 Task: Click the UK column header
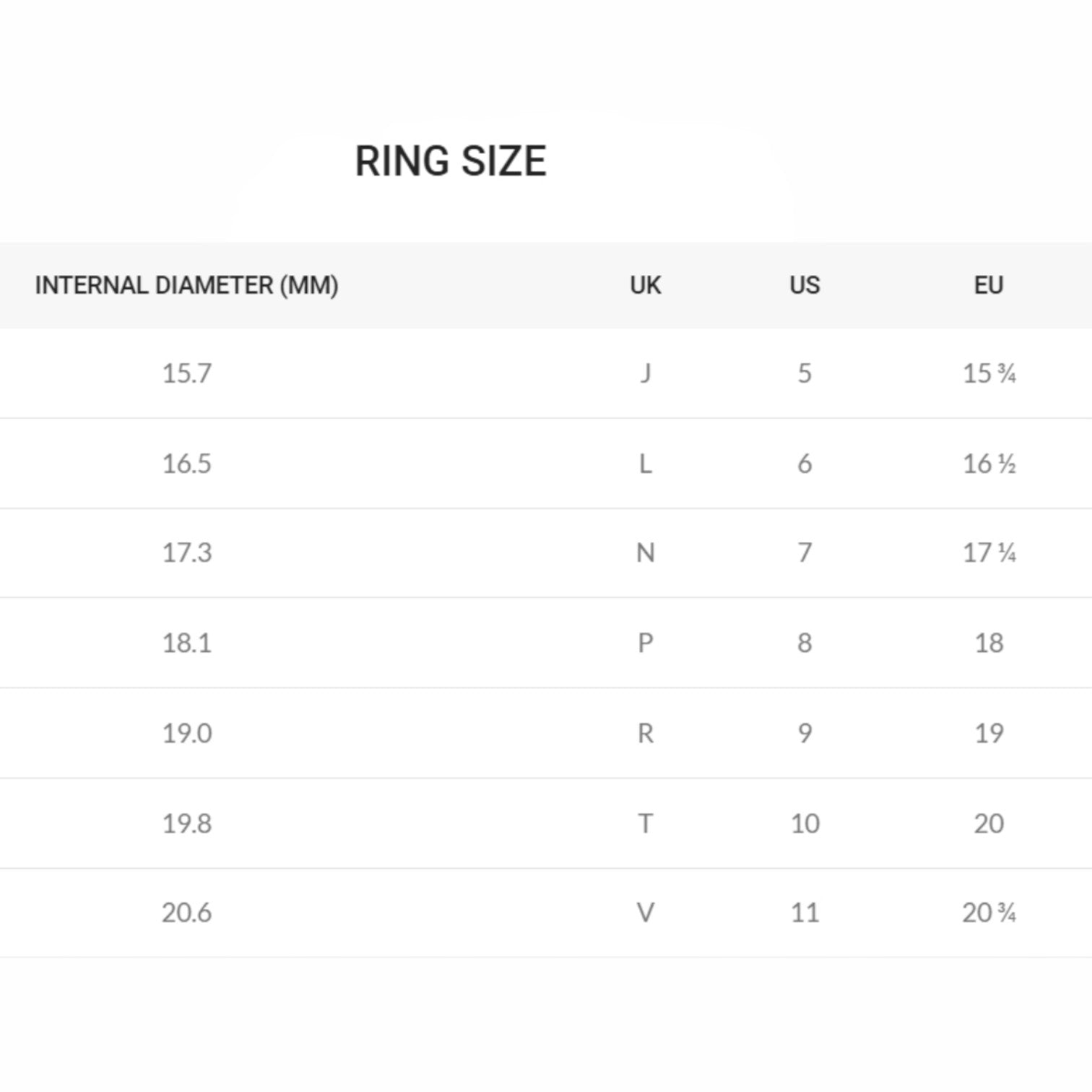[645, 285]
